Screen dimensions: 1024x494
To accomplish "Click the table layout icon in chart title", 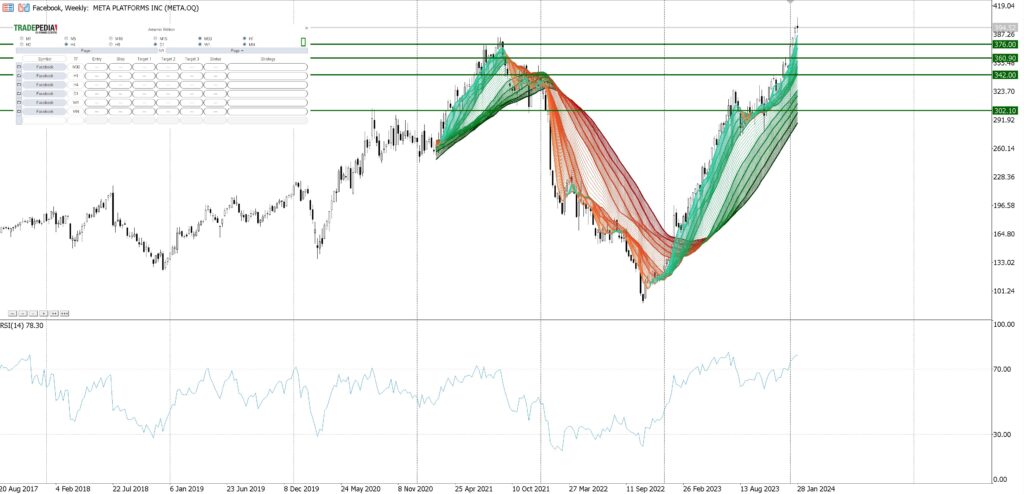I will [8, 7].
